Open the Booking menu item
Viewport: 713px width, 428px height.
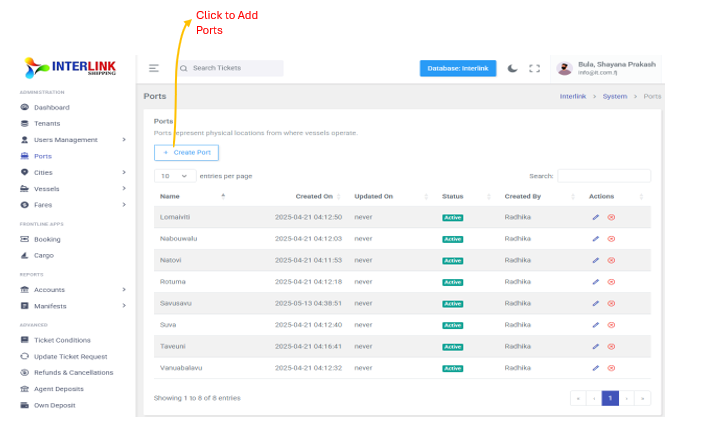(47, 239)
